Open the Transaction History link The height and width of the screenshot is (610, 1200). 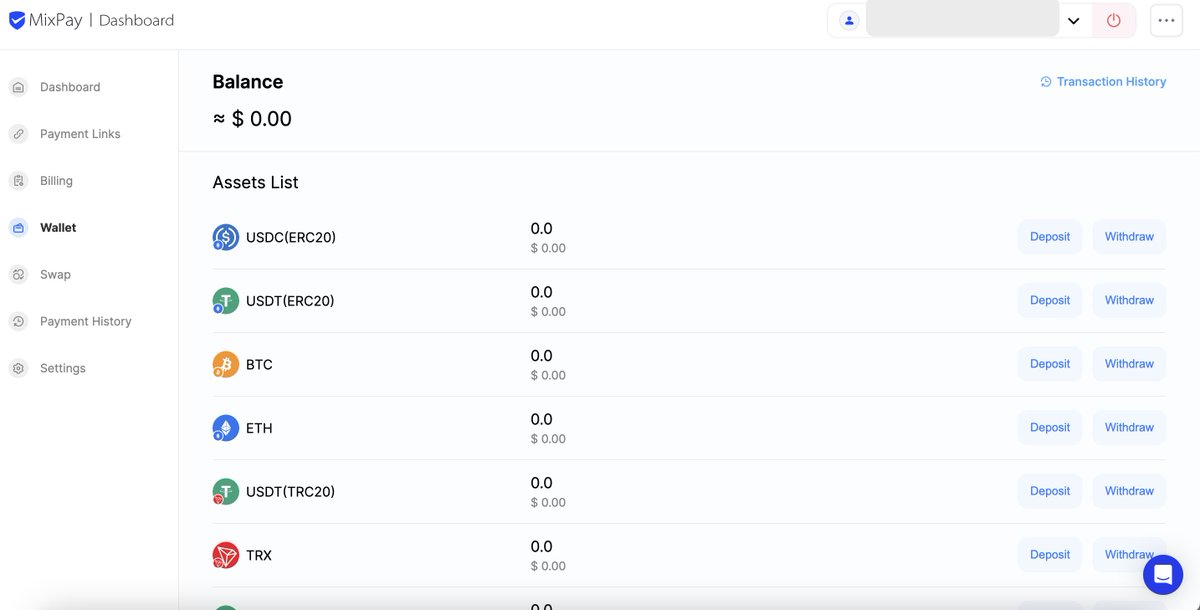point(1103,82)
